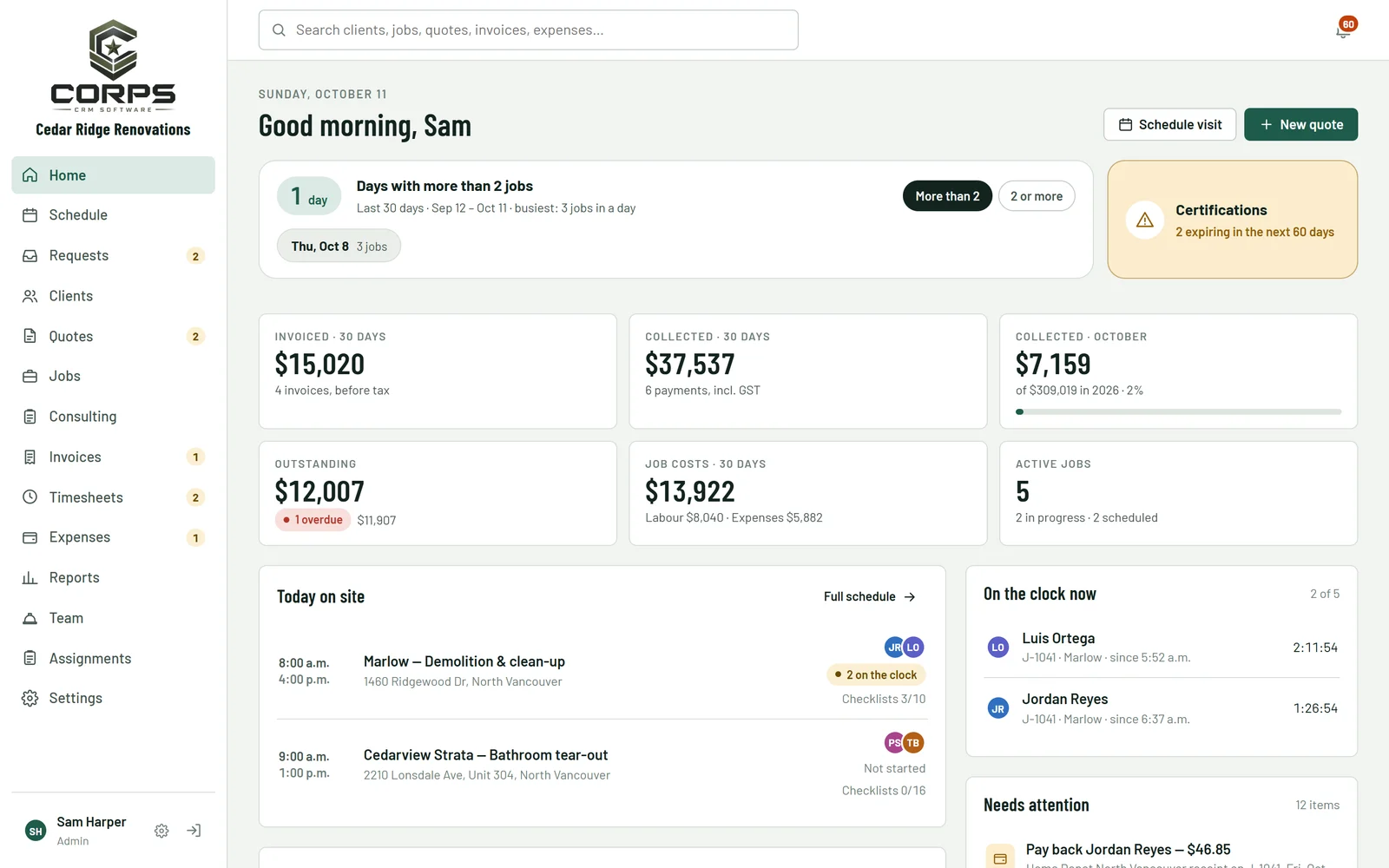This screenshot has width=1389, height=868.
Task: Click the PS avatar on Cedarview job
Action: (x=894, y=743)
